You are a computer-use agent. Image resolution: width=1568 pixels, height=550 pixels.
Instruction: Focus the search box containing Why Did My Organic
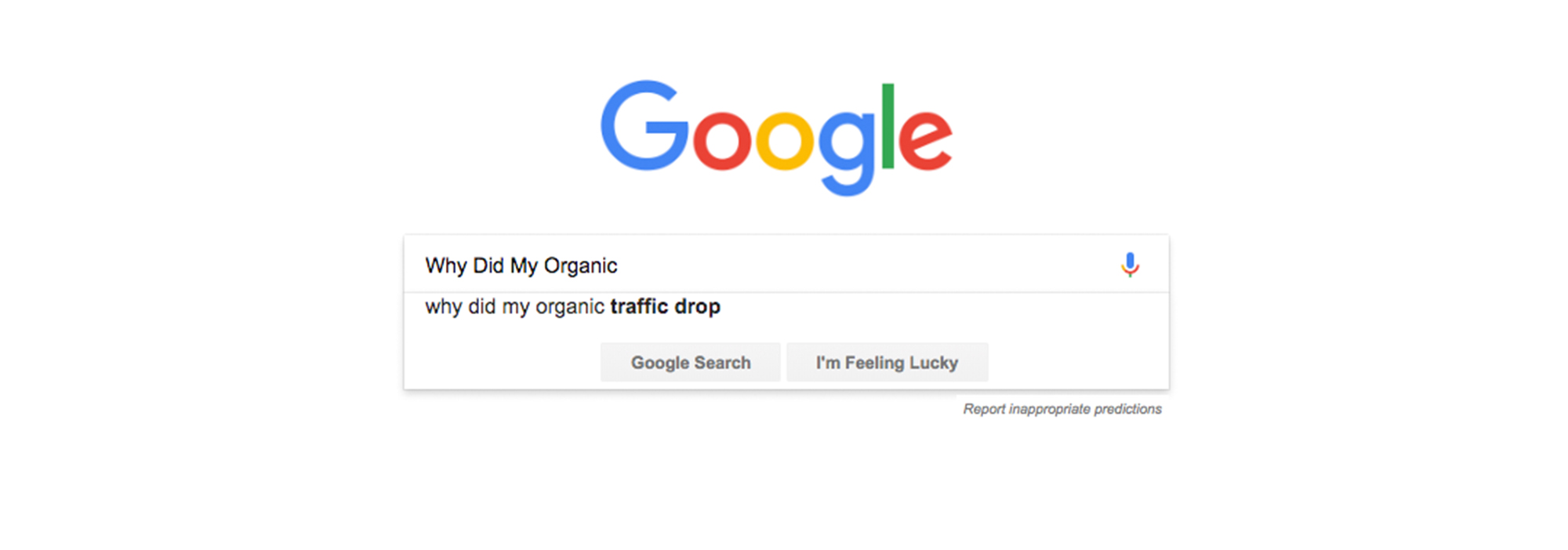coord(786,264)
